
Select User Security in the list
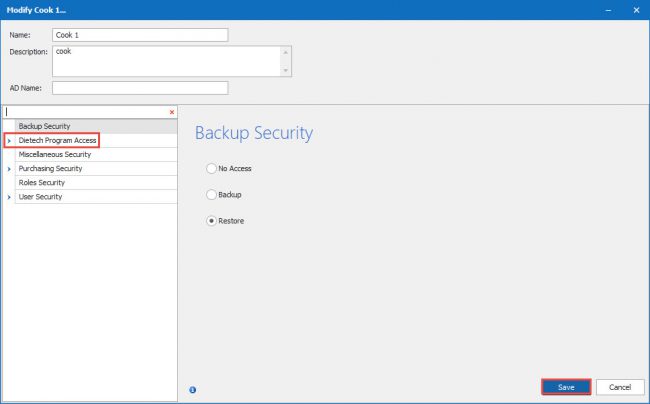pyautogui.click(x=40, y=197)
